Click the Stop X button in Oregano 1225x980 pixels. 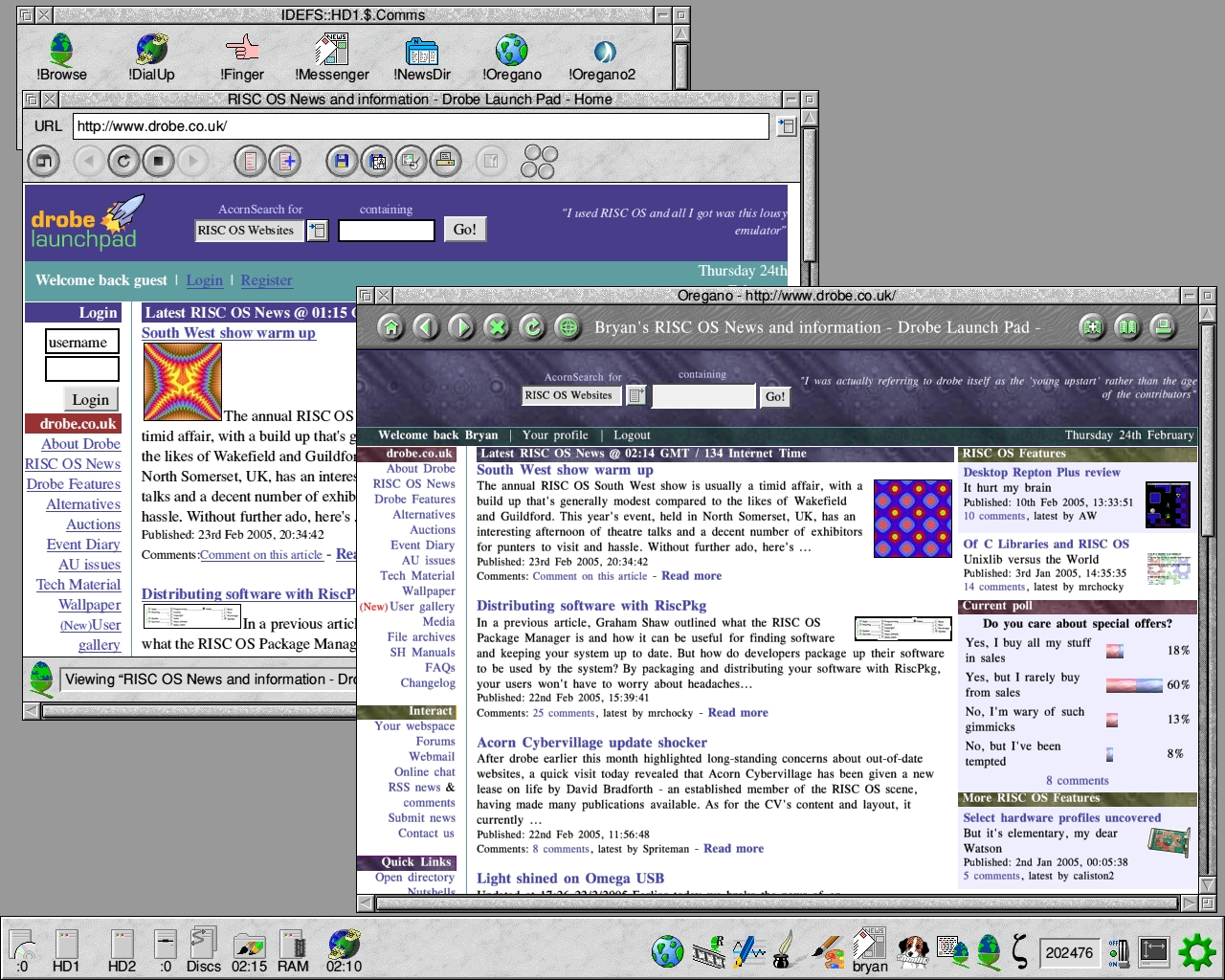coord(497,327)
